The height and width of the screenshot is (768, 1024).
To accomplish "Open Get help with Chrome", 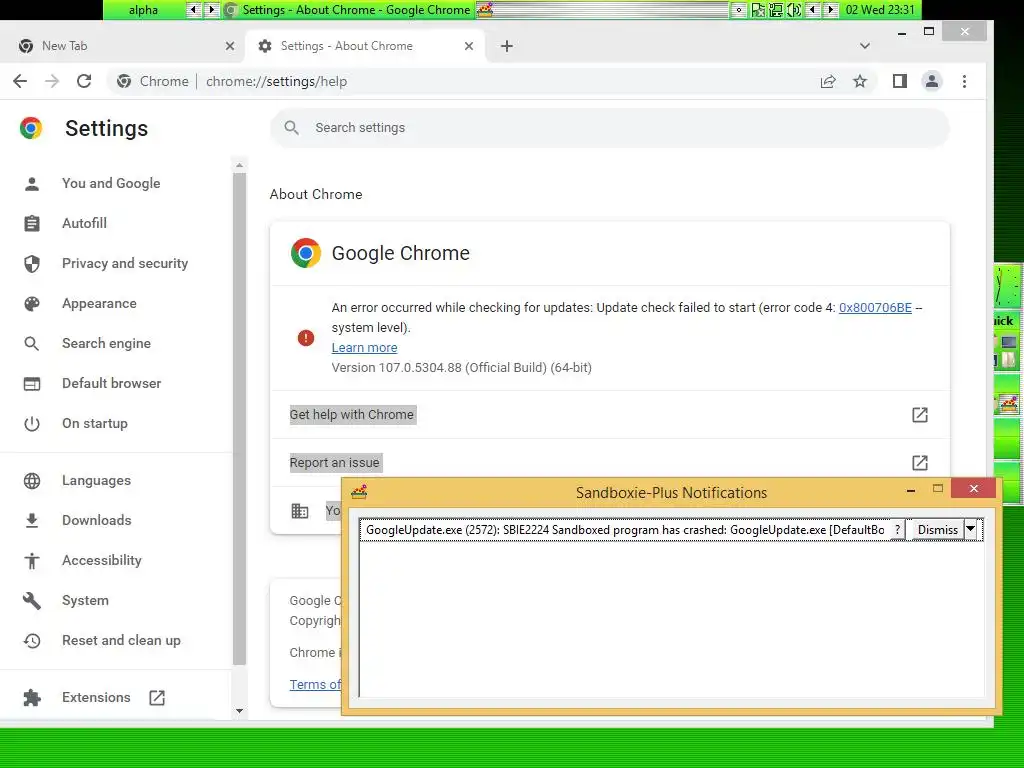I will coord(351,415).
